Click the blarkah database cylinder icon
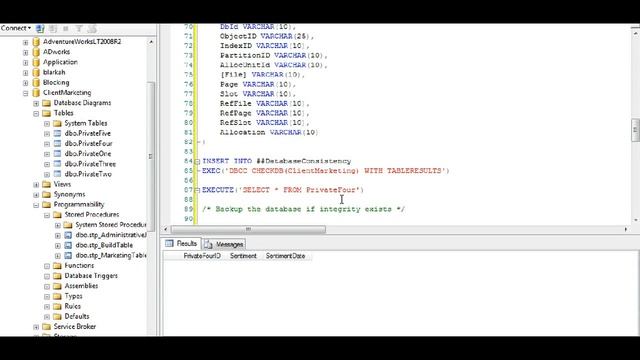This screenshot has width=640, height=360. pyautogui.click(x=36, y=72)
